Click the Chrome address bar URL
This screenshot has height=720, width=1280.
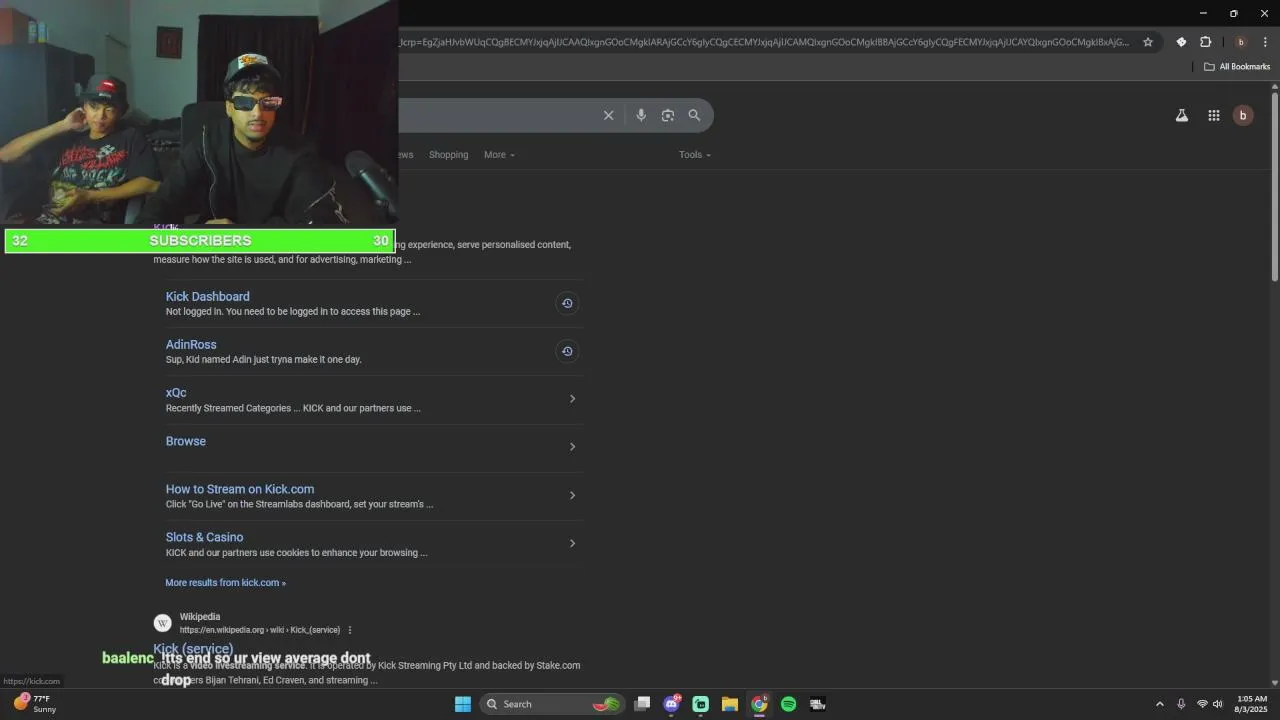point(764,42)
